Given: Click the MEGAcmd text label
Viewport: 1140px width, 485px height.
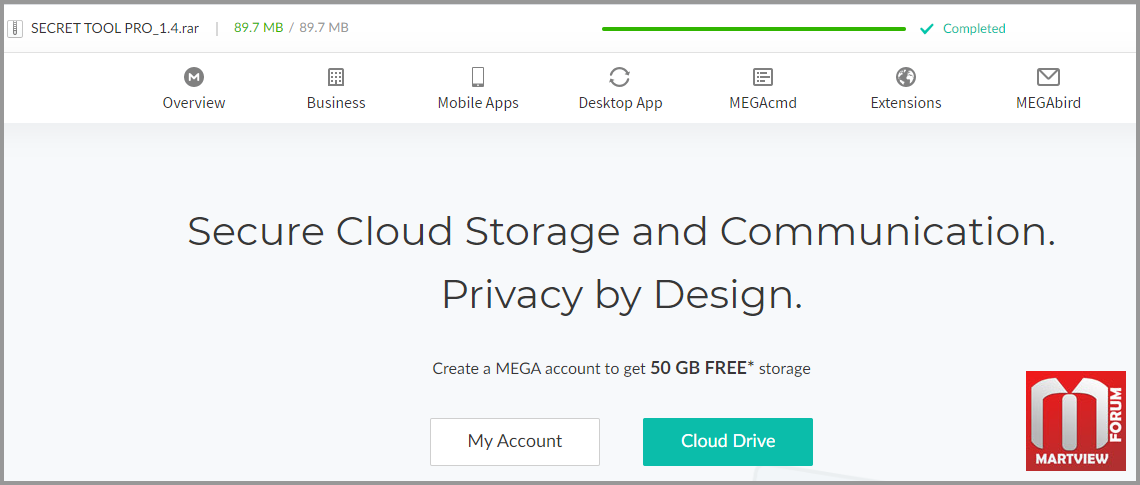Looking at the screenshot, I should (x=763, y=103).
